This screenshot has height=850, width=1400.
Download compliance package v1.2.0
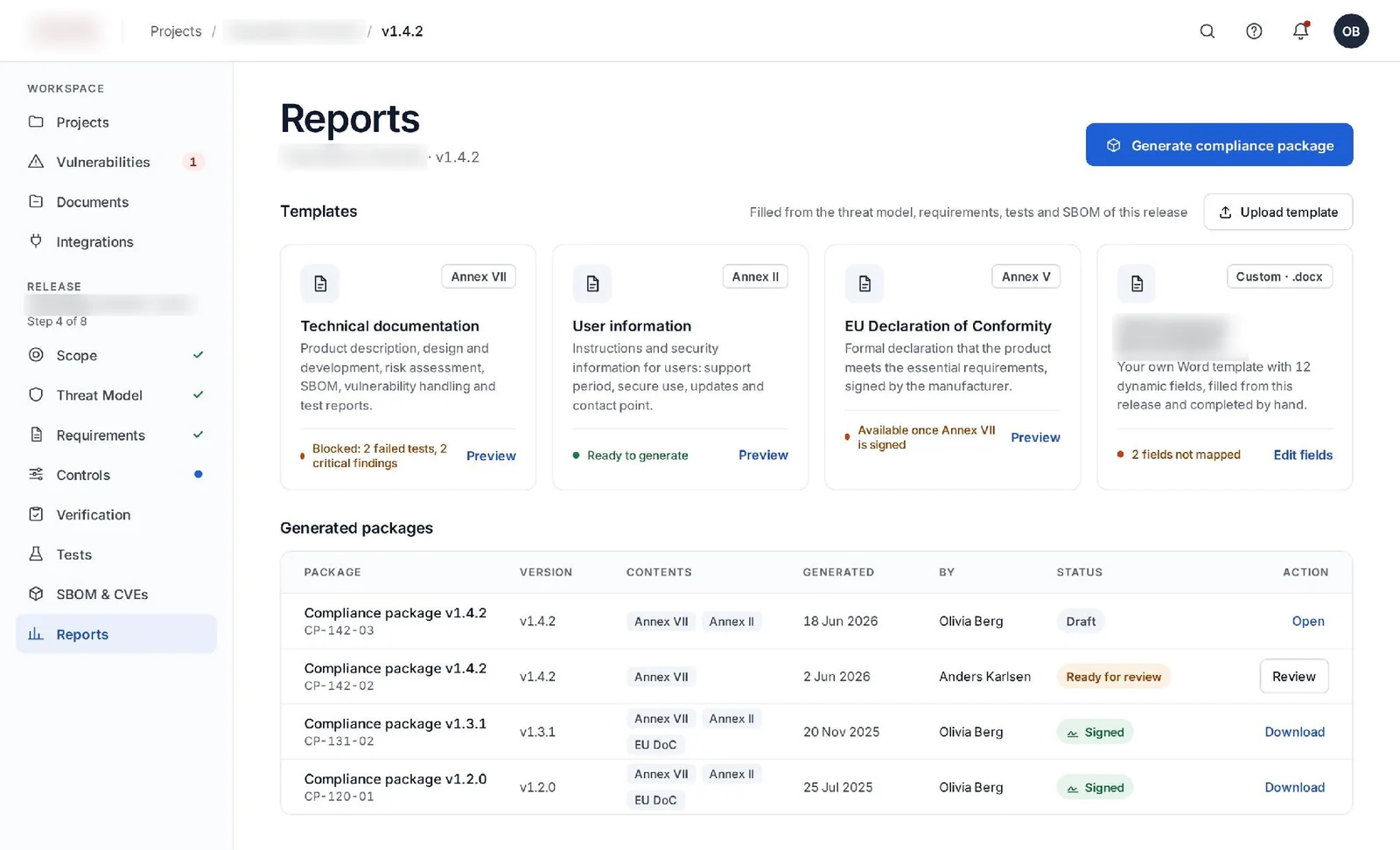pyautogui.click(x=1294, y=787)
